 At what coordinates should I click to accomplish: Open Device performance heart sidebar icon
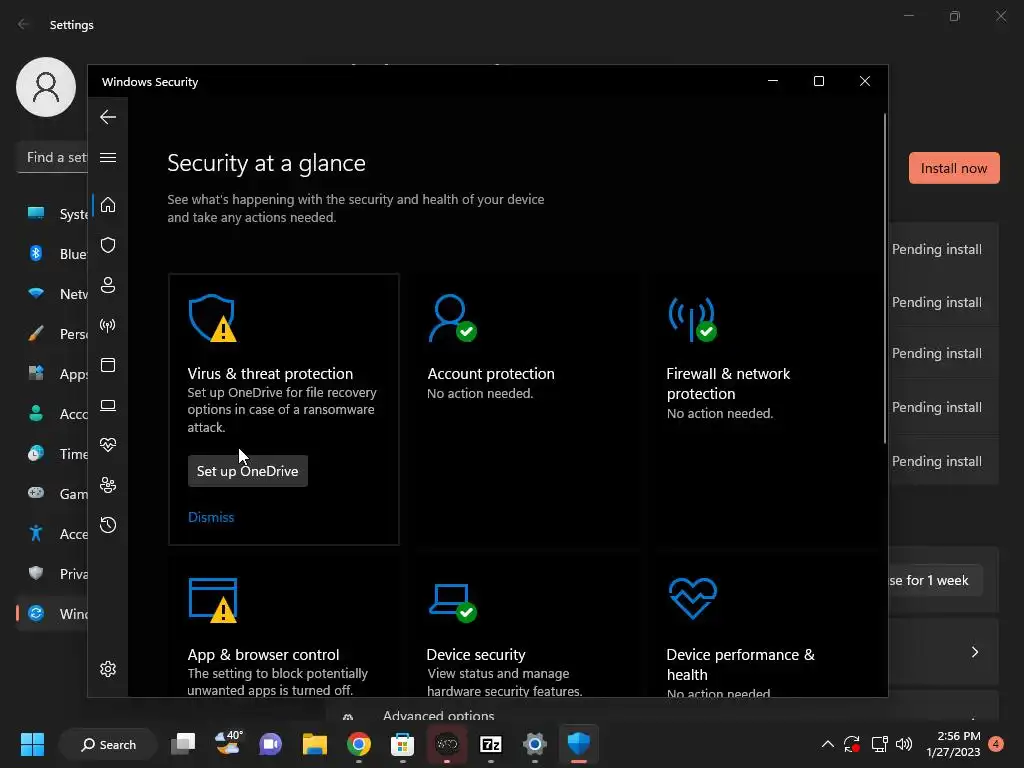coord(108,445)
